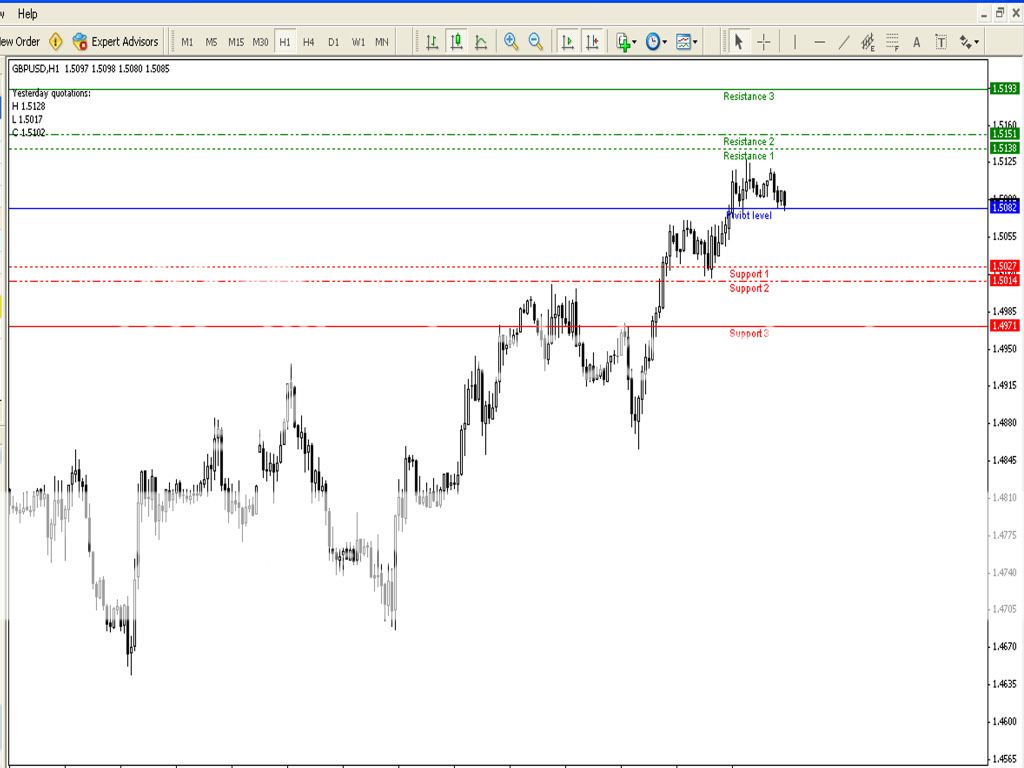Image resolution: width=1024 pixels, height=768 pixels.
Task: Toggle chart auto scroll
Action: [x=568, y=42]
